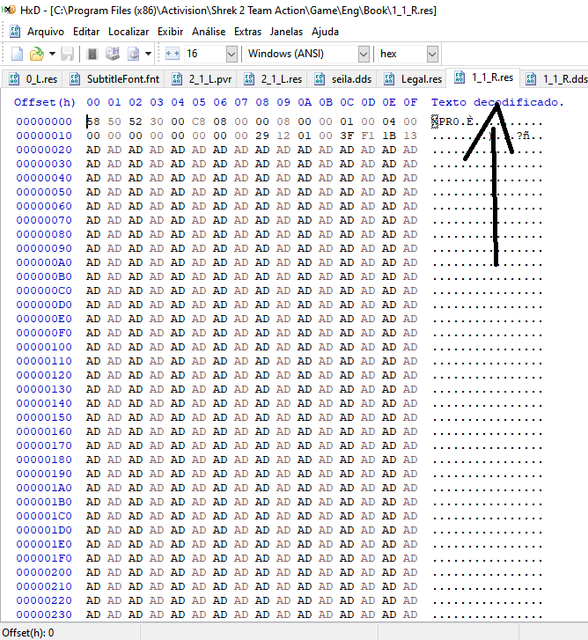
Task: Click the Open RAM chip icon
Action: [x=93, y=54]
